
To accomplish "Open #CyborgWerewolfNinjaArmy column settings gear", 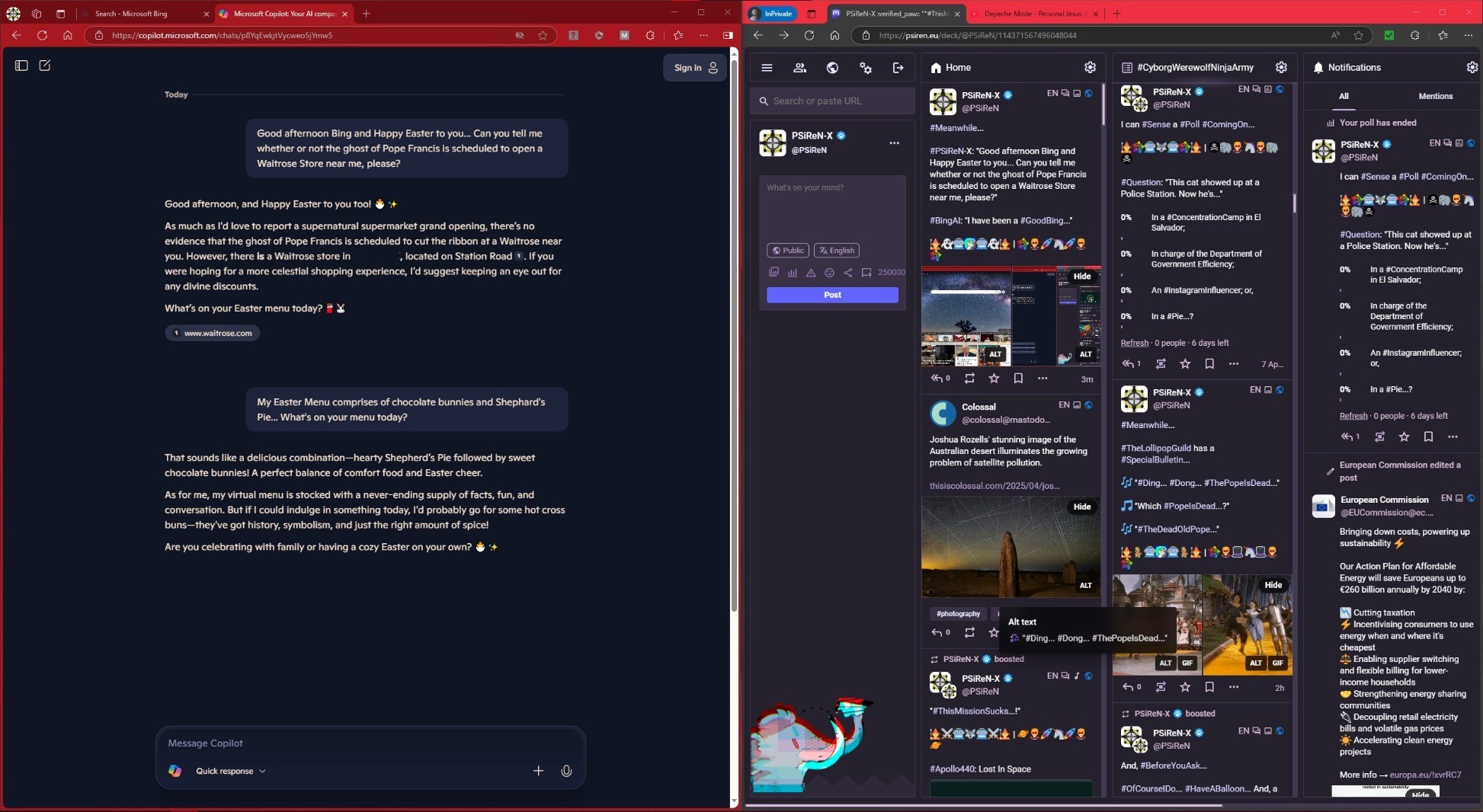I will tap(1281, 68).
